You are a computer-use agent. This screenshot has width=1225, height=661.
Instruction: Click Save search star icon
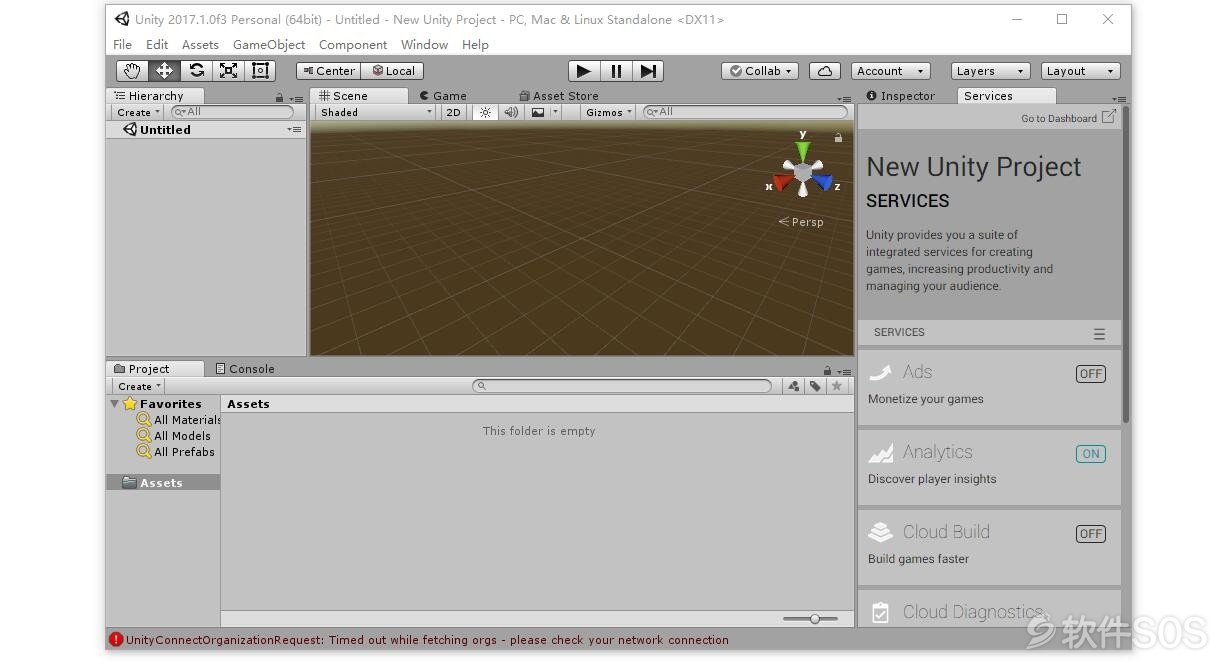(837, 386)
